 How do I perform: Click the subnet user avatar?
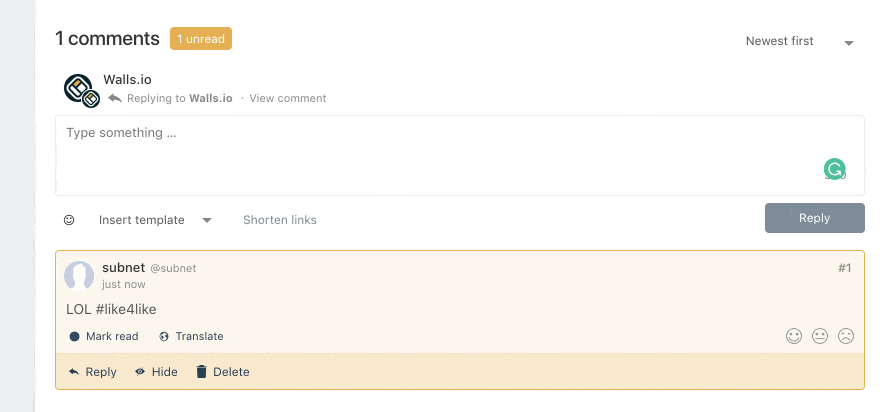pos(79,276)
